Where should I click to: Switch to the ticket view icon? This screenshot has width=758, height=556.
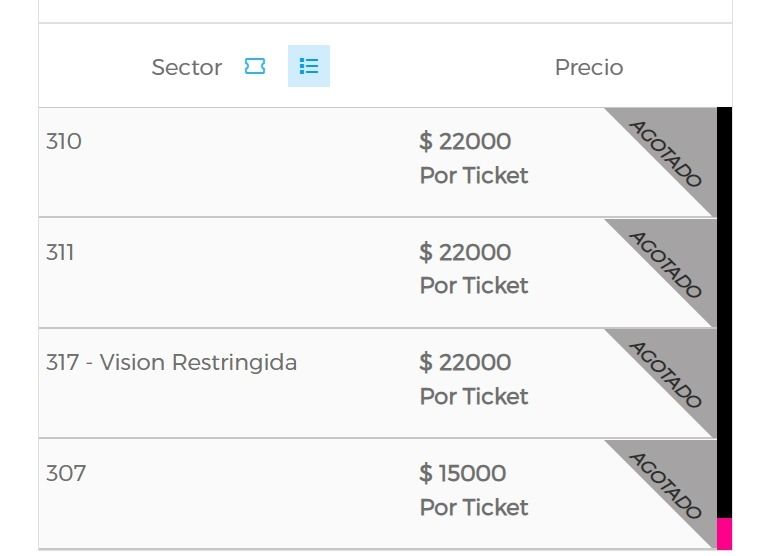tap(255, 66)
